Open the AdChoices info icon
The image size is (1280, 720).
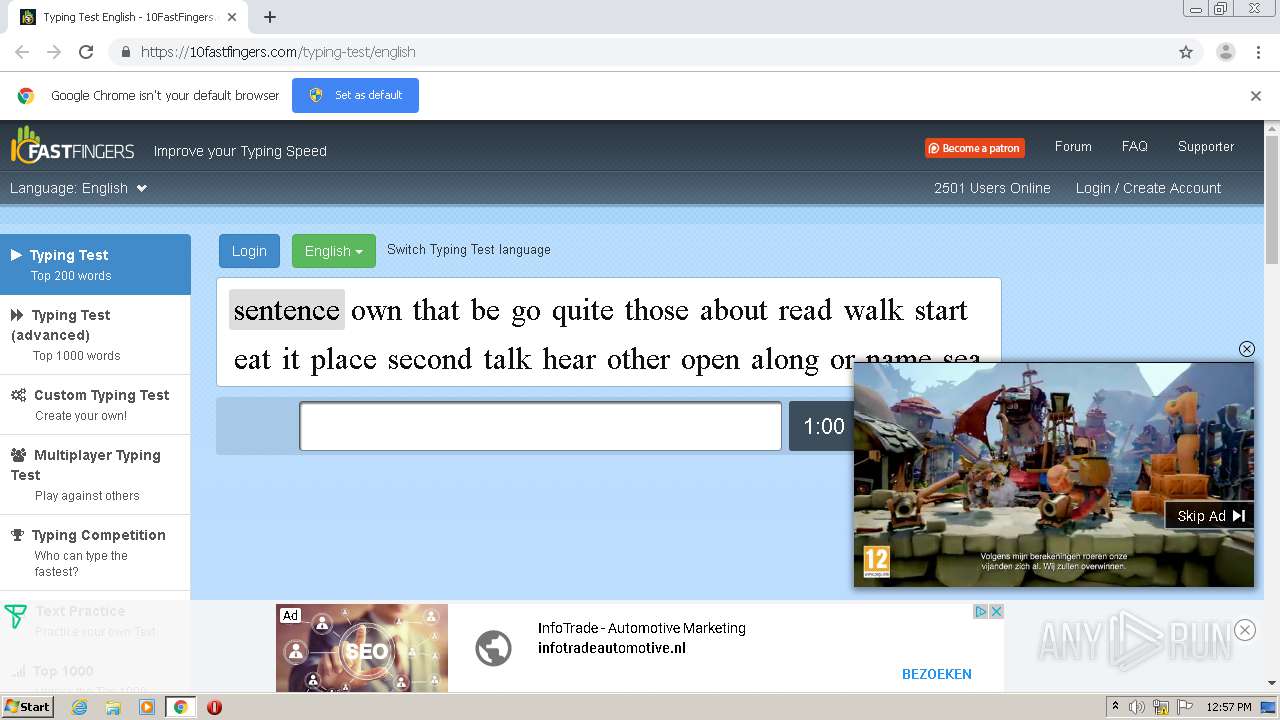(981, 612)
